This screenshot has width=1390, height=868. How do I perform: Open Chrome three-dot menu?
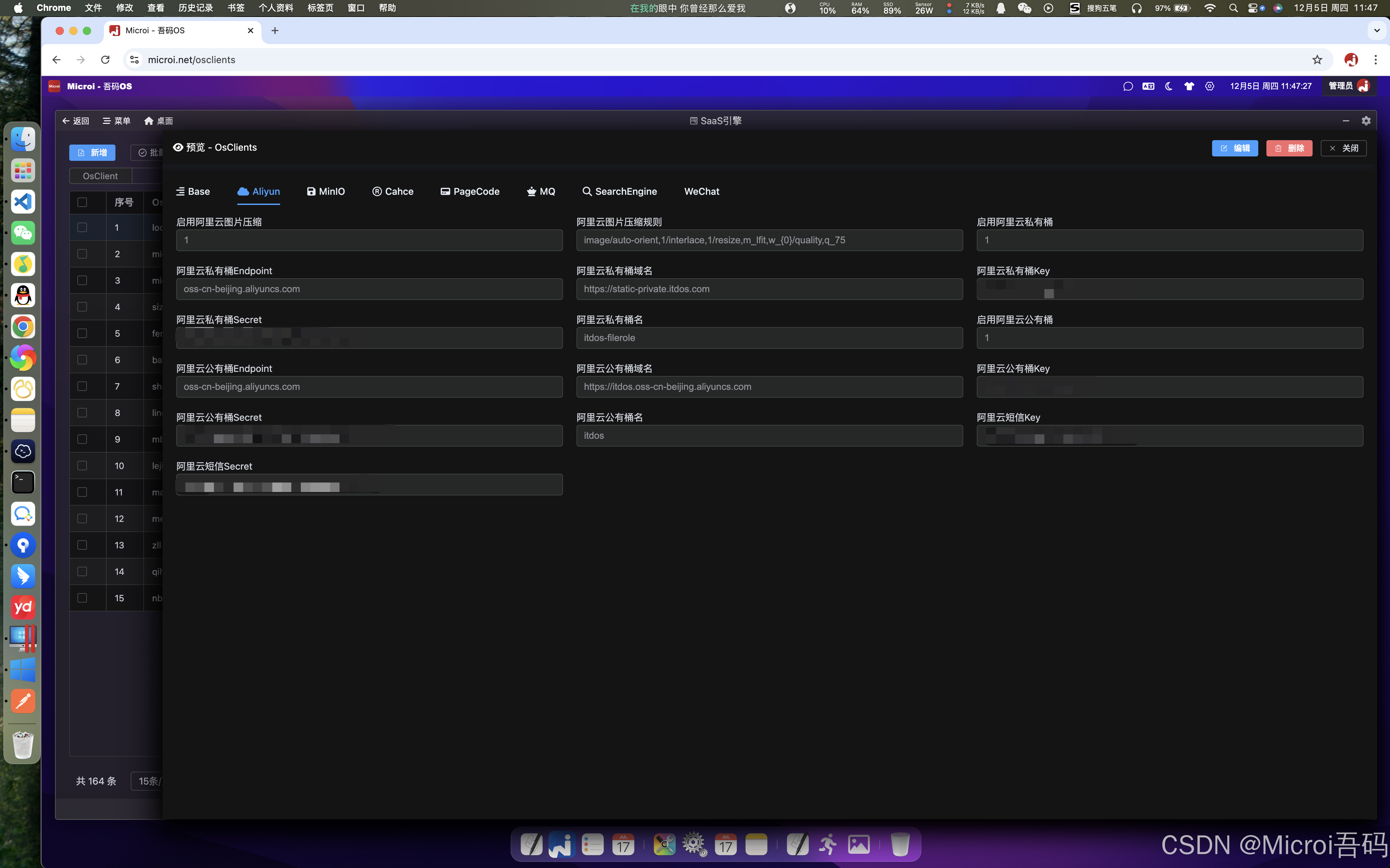coord(1375,60)
